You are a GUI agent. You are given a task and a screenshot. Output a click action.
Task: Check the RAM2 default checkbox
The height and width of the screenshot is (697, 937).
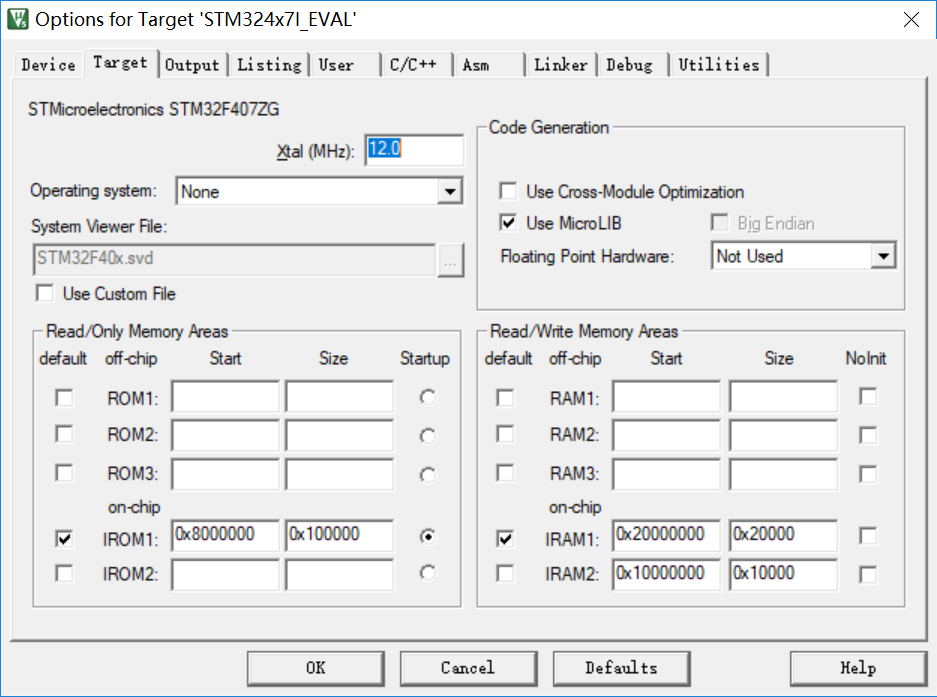click(506, 434)
